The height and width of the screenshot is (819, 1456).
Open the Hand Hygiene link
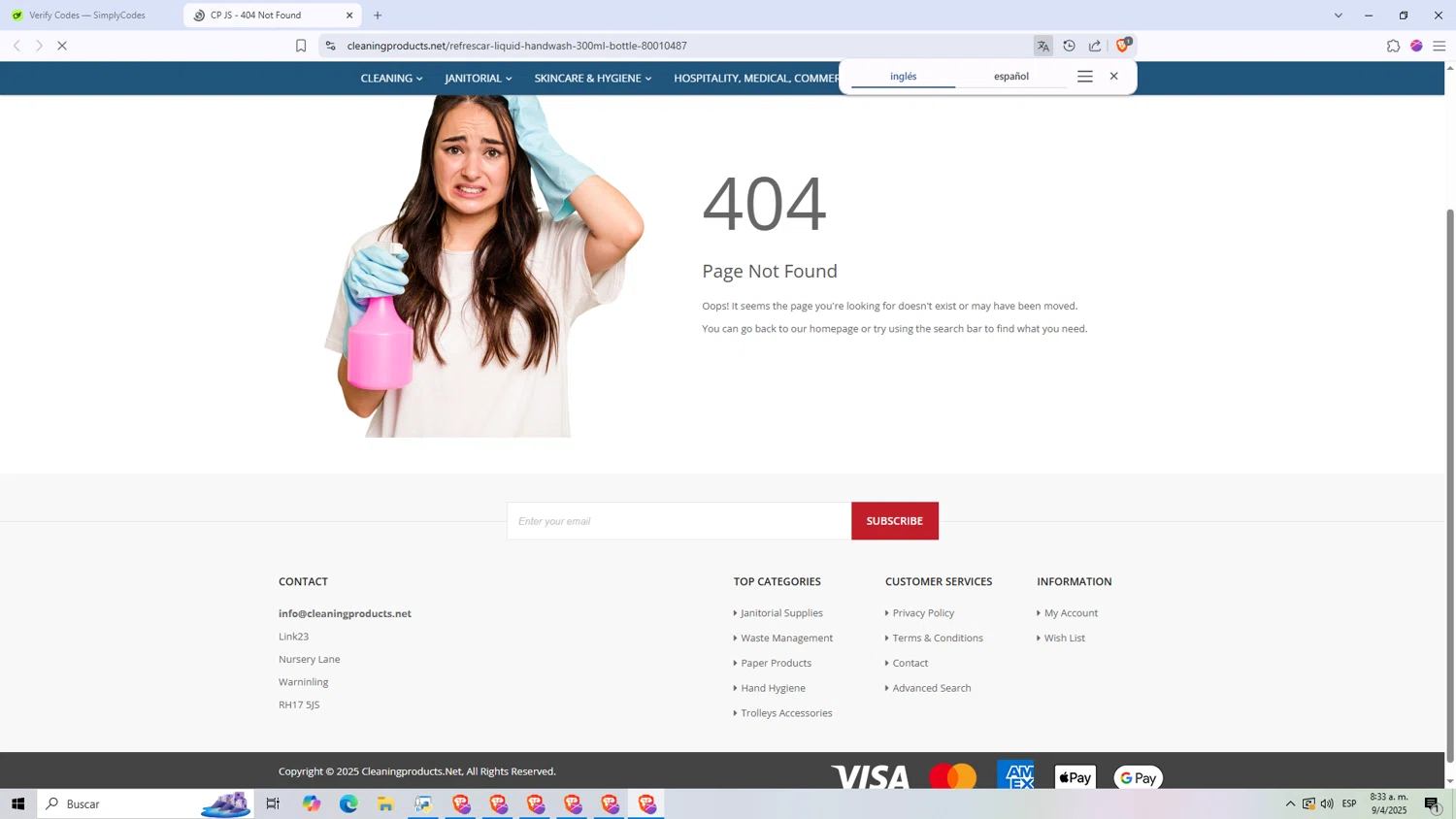point(773,689)
